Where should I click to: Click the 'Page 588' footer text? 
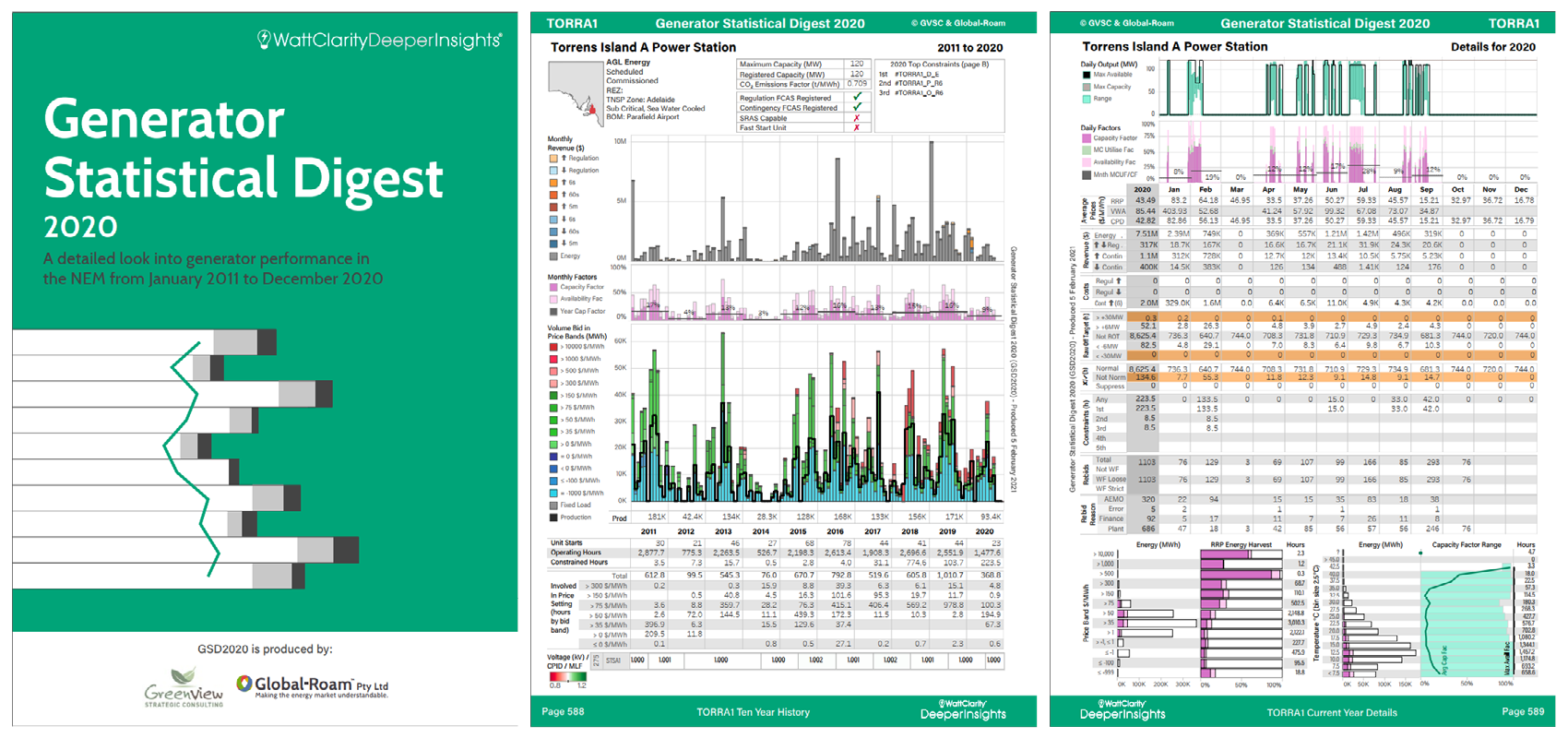(x=563, y=712)
